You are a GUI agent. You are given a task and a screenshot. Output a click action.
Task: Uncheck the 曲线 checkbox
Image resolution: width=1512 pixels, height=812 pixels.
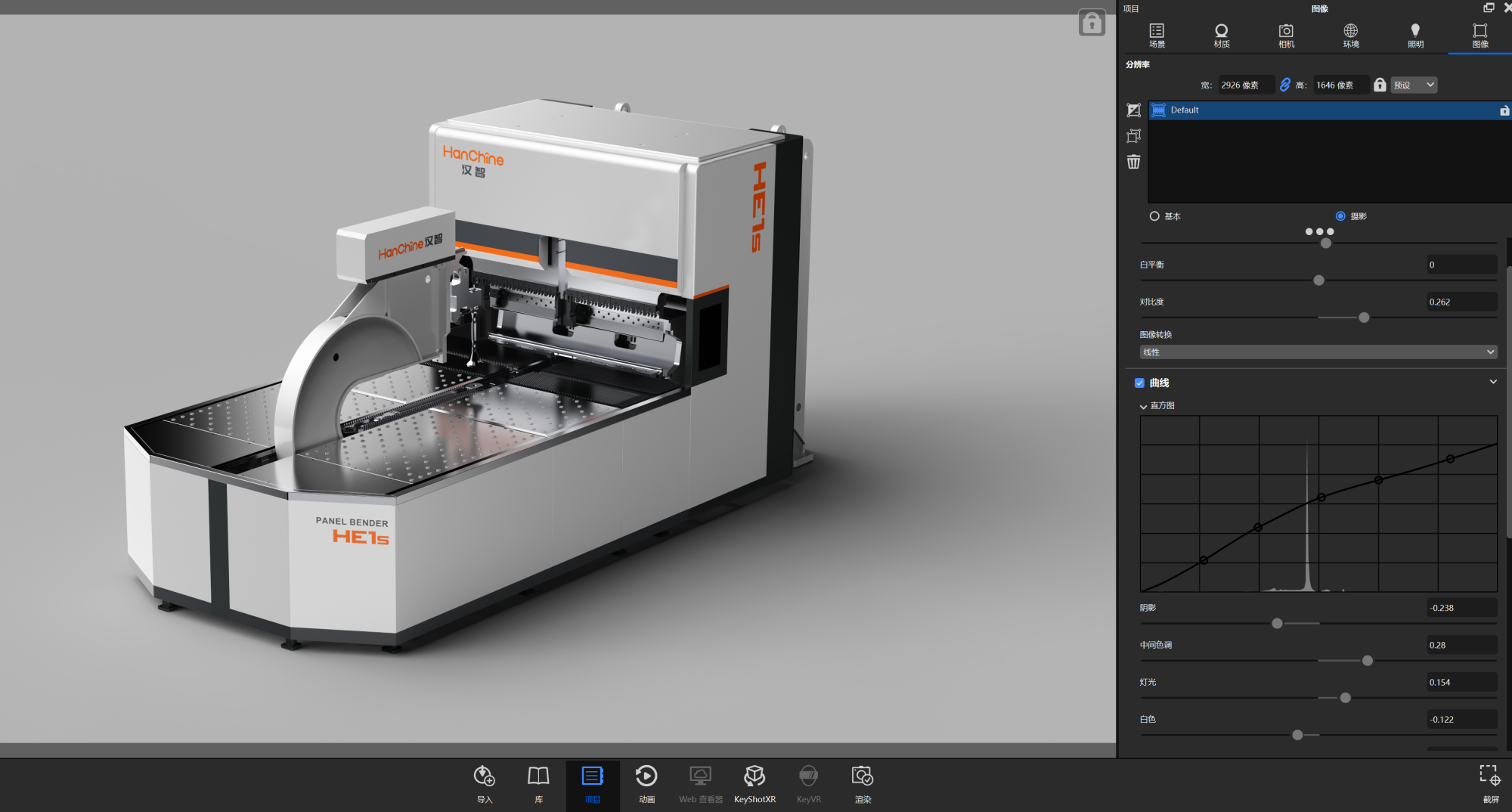click(1139, 383)
